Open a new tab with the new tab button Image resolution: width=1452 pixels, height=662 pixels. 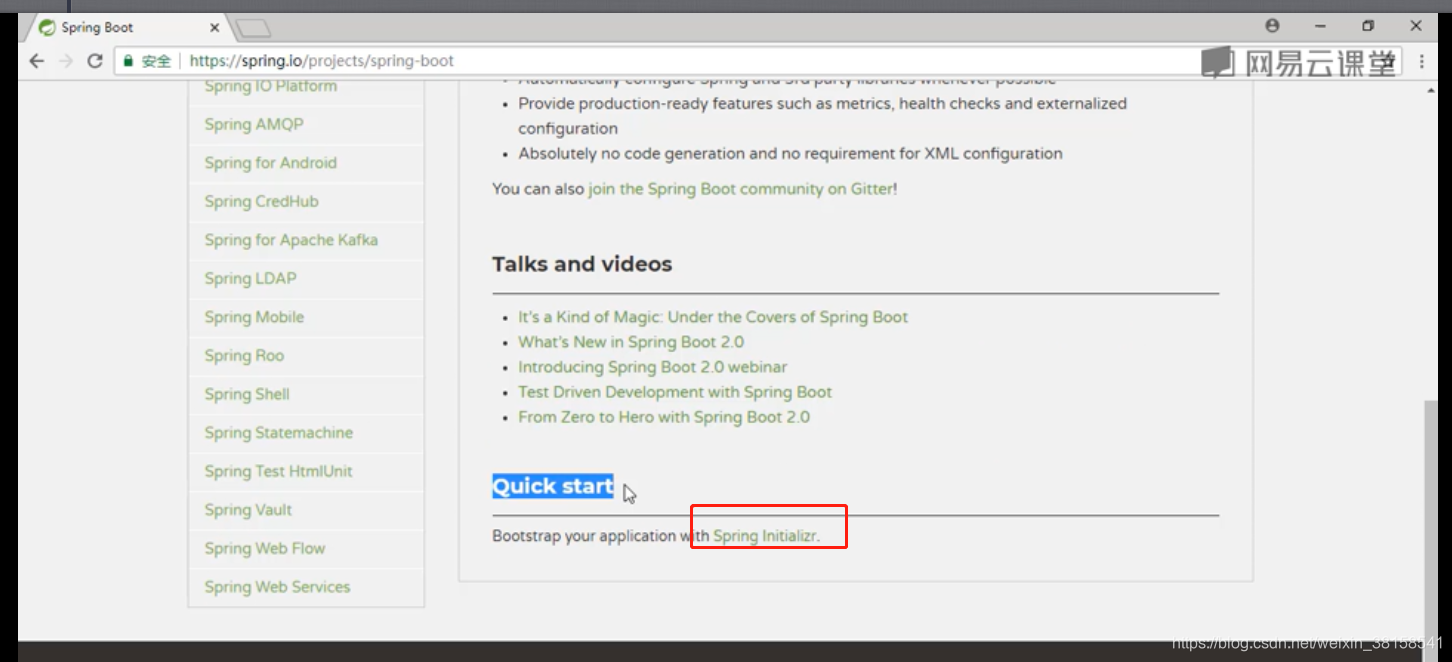[x=254, y=28]
